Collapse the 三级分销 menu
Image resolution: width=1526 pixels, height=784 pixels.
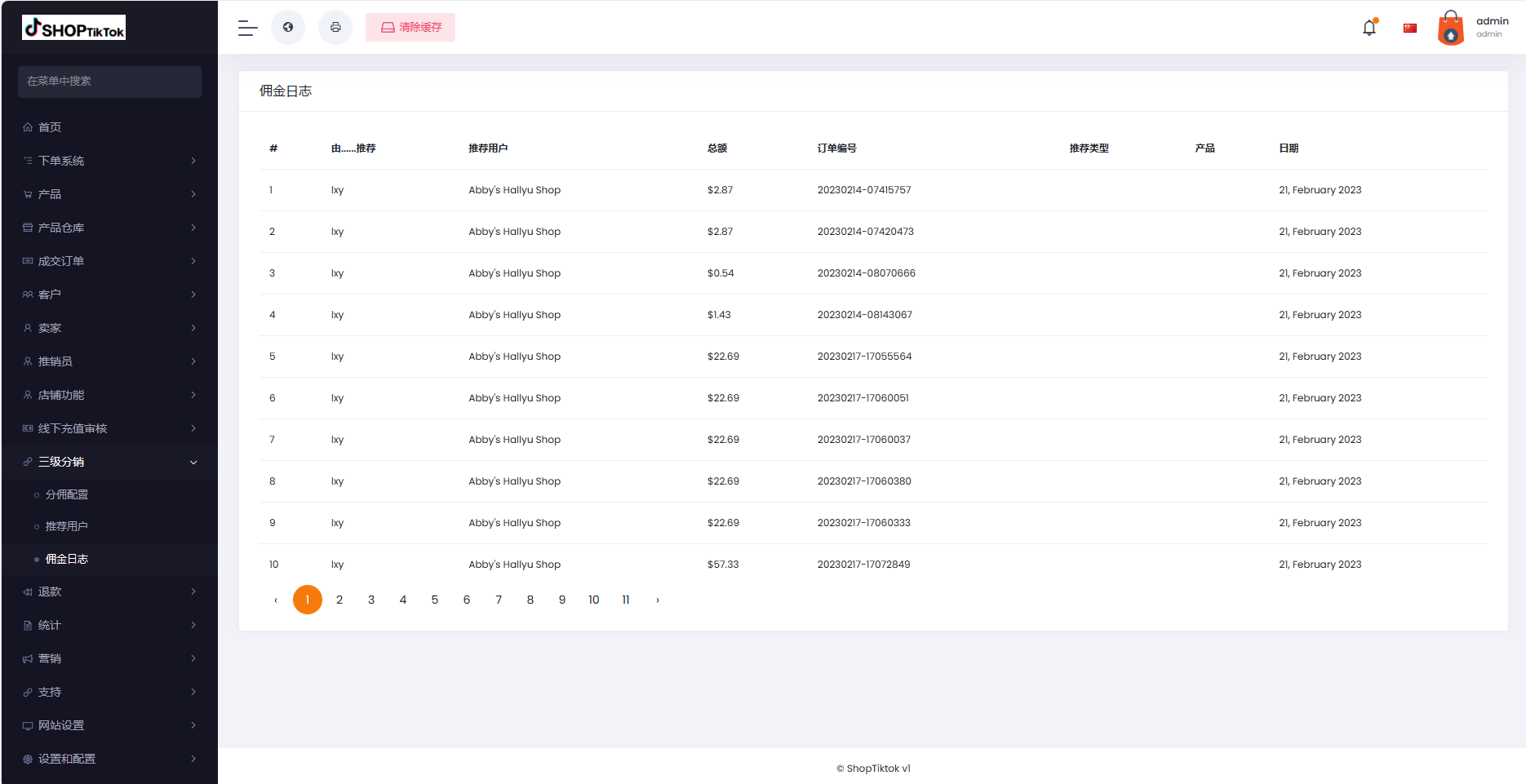tap(109, 462)
